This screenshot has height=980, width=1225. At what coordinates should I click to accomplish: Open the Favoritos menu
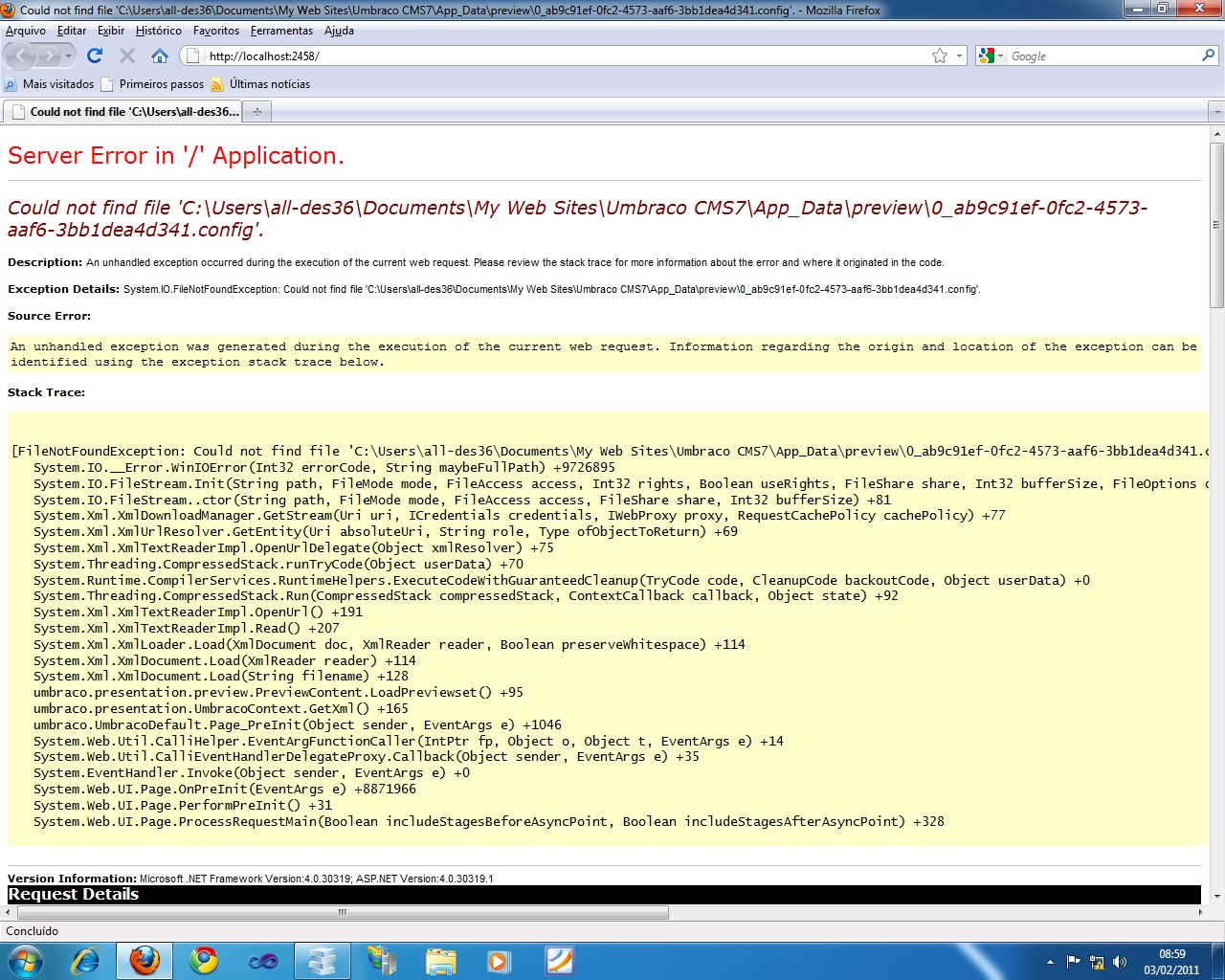[x=216, y=31]
